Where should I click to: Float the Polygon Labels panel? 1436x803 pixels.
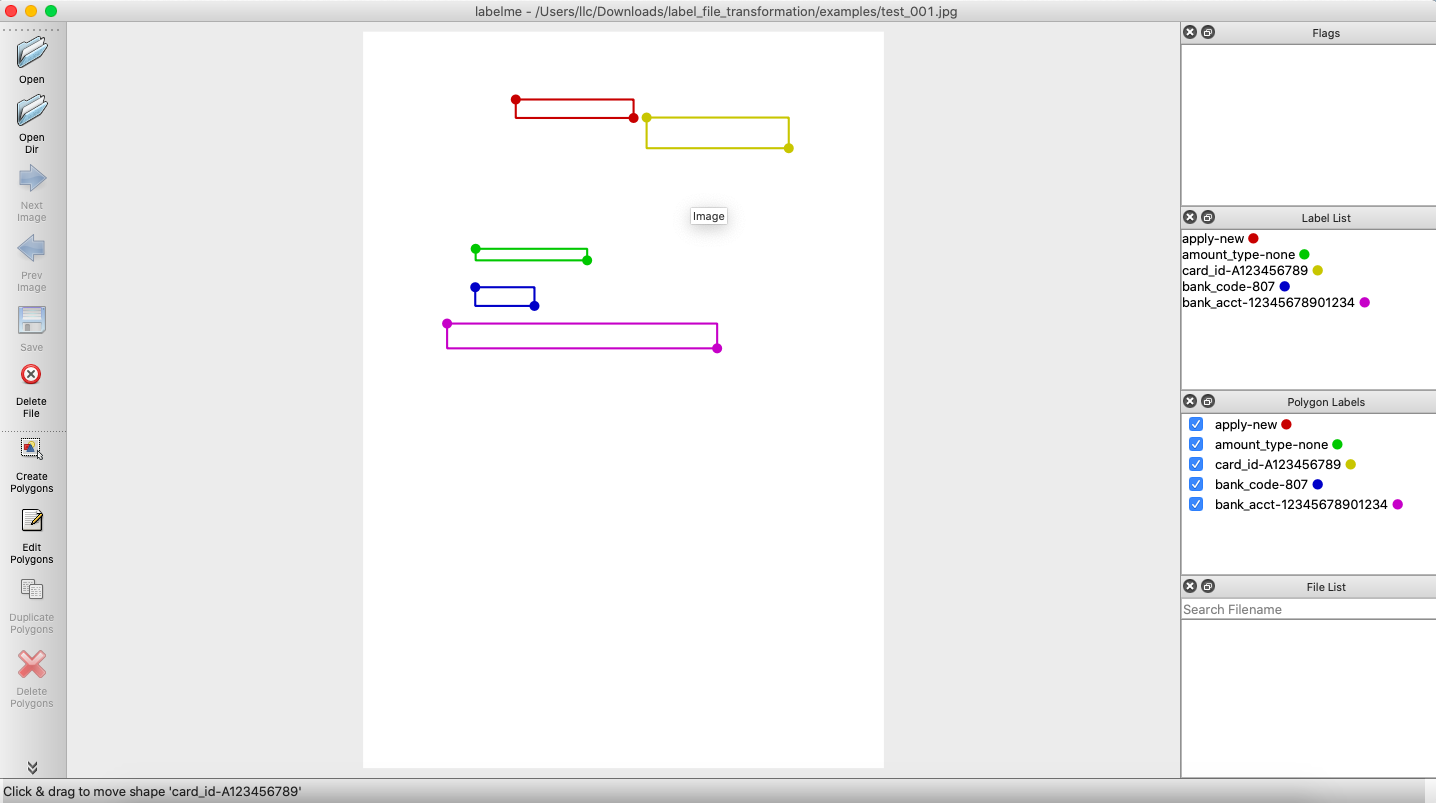1208,401
